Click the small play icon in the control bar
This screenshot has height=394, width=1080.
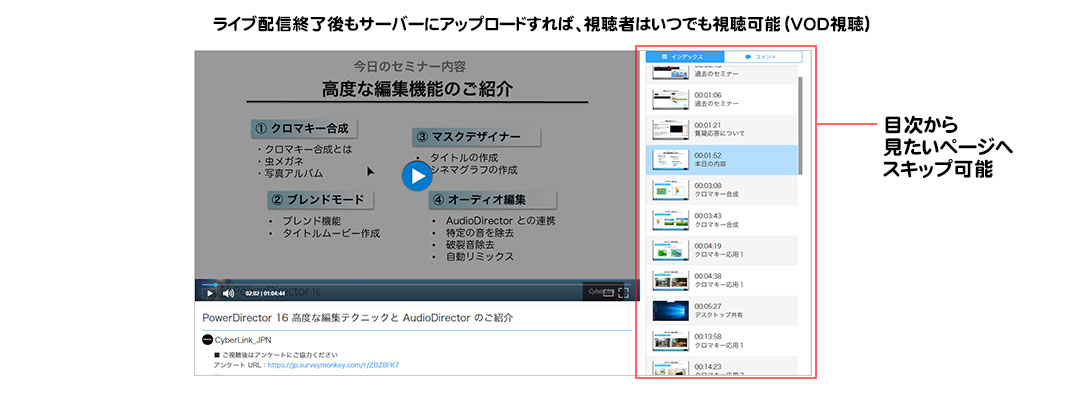pos(210,293)
